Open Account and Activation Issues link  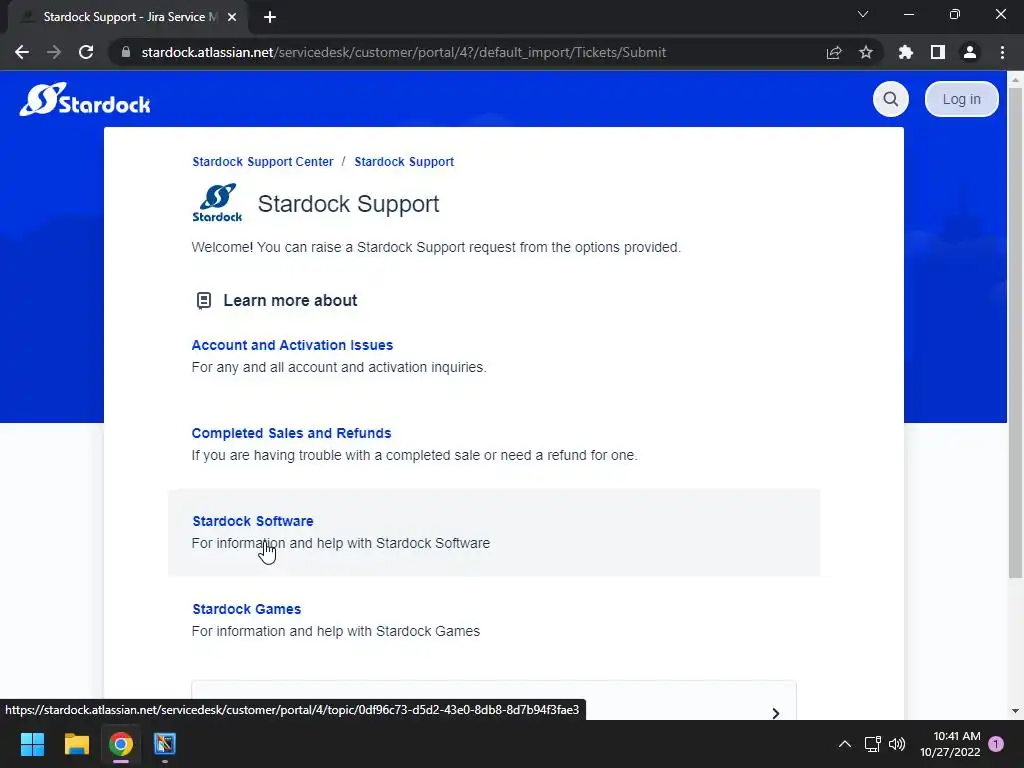(292, 345)
